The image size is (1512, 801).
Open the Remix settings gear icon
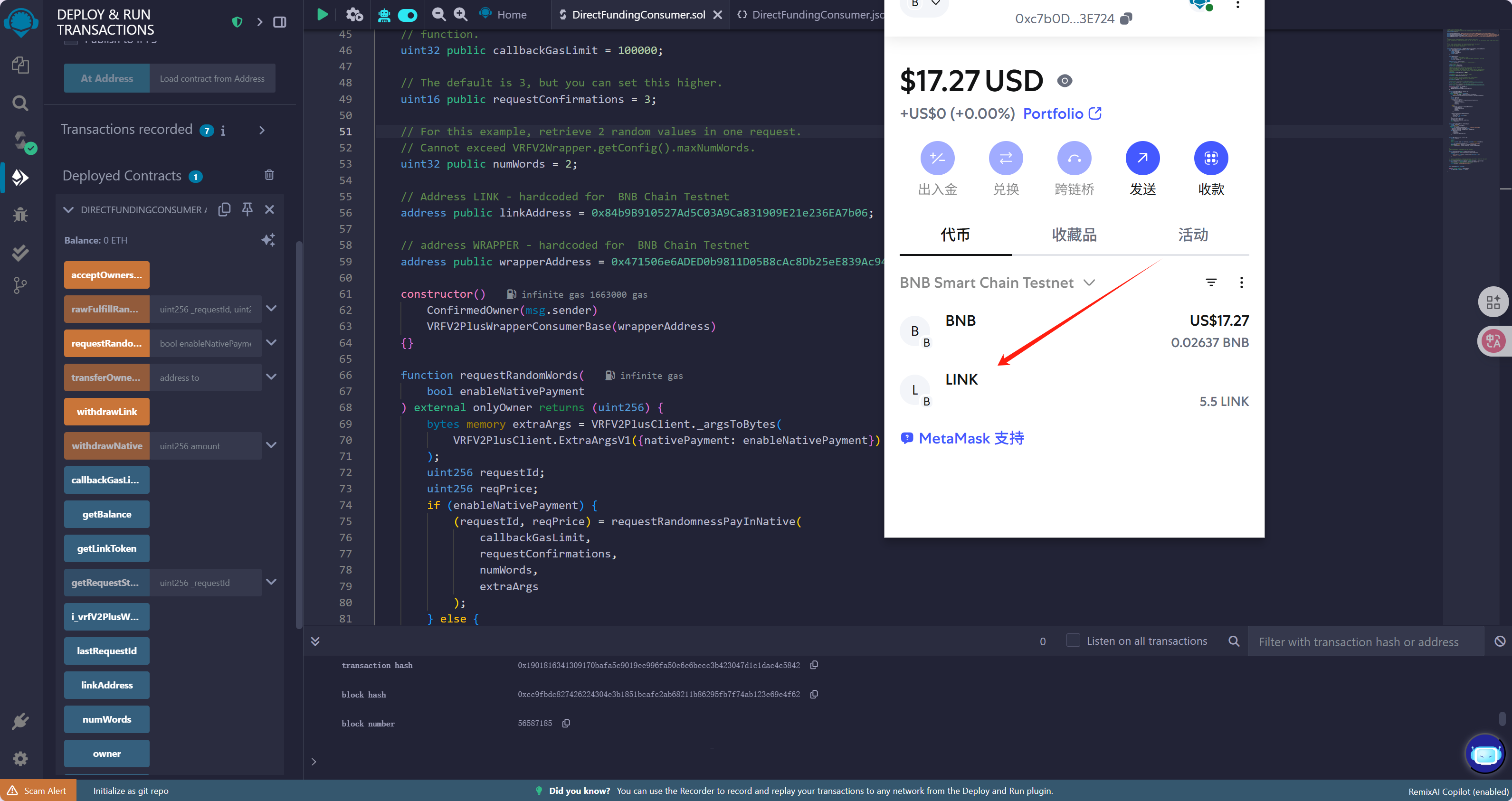(20, 759)
